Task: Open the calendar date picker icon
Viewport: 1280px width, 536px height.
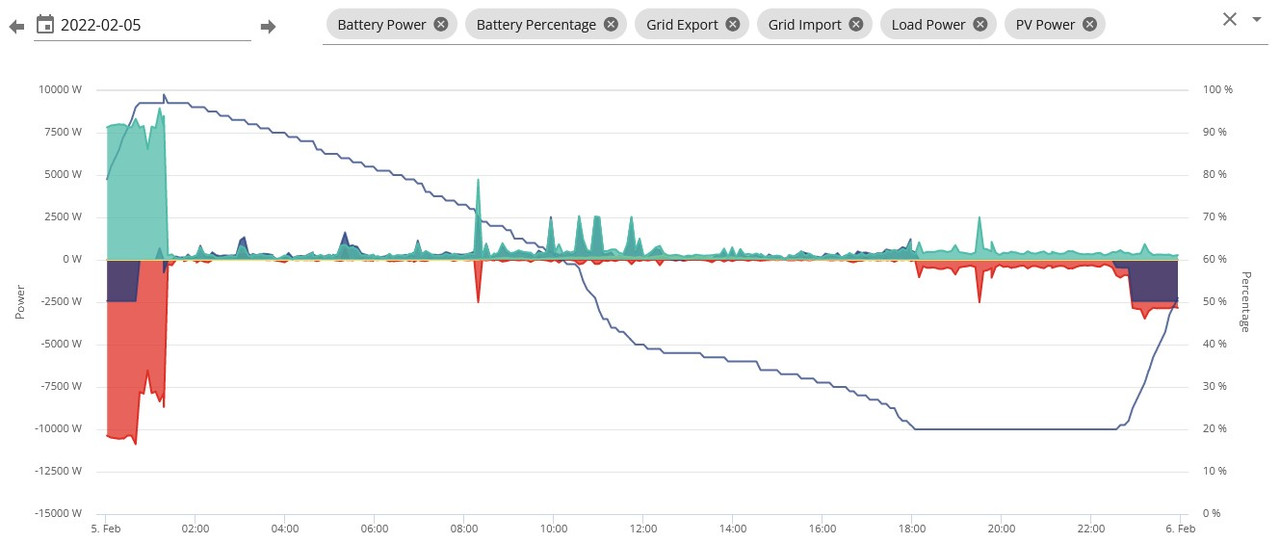Action: (x=44, y=24)
